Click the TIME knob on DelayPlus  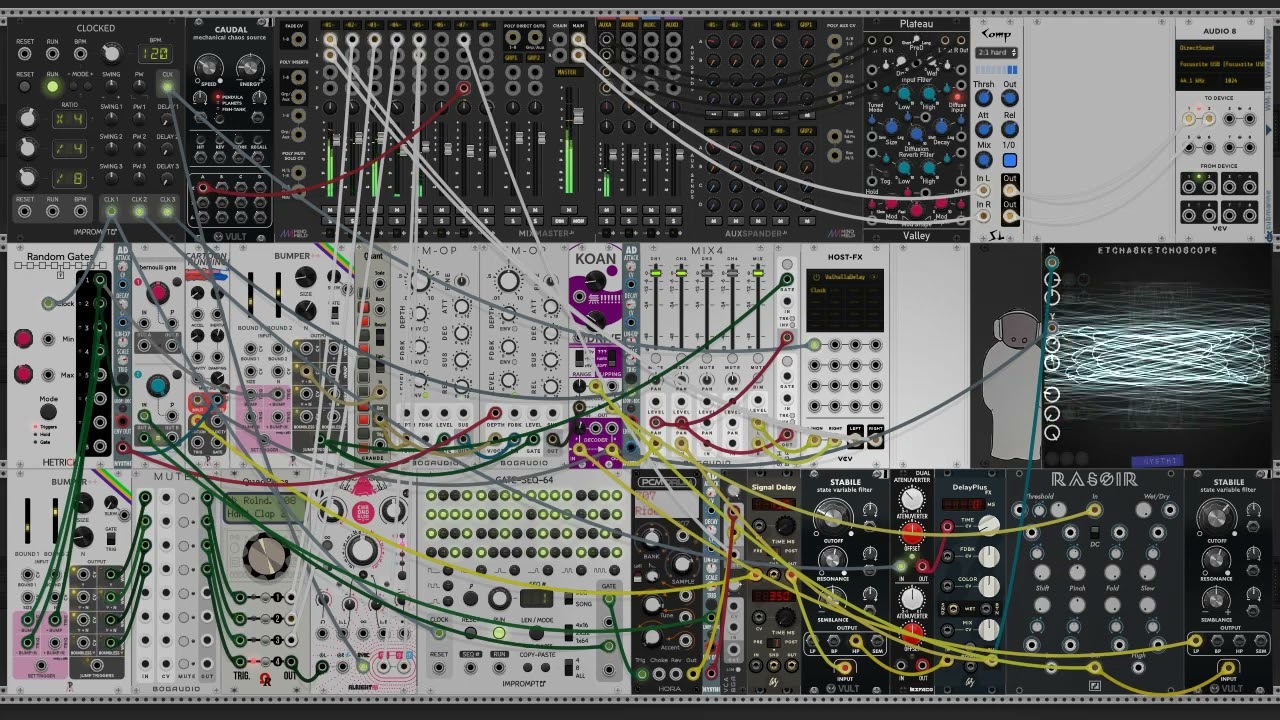[x=988, y=528]
